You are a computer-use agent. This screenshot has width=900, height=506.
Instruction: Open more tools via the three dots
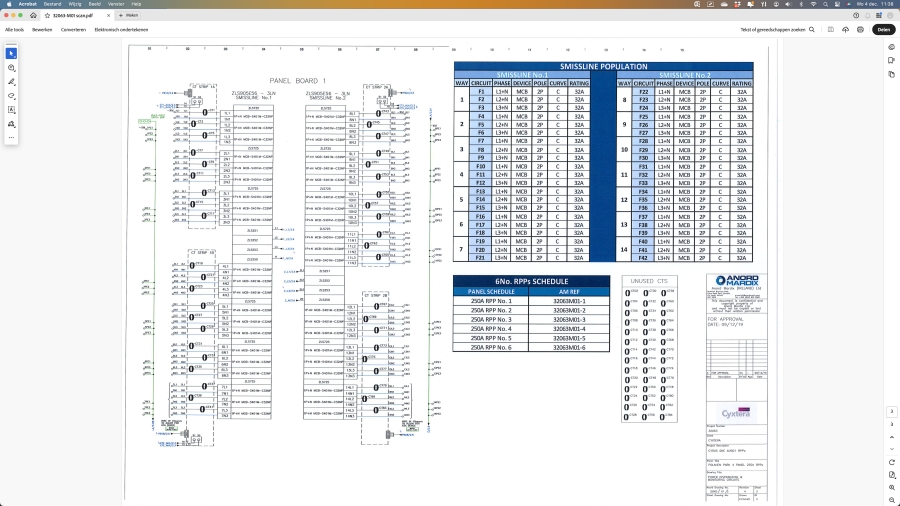pos(12,137)
